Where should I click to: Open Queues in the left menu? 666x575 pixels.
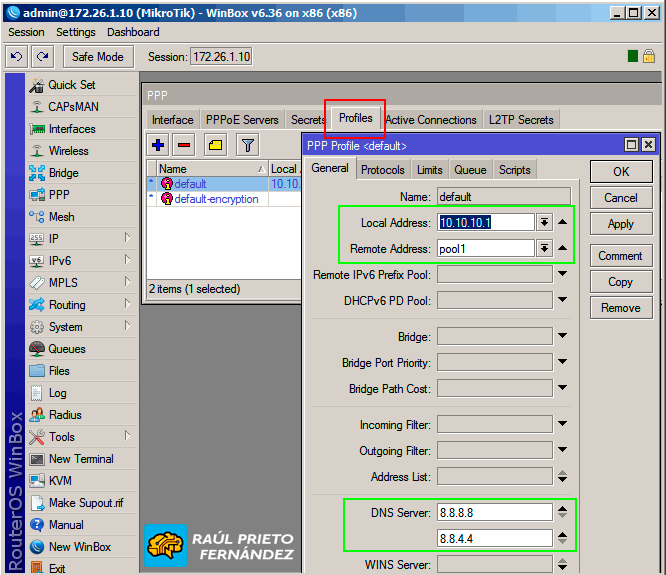point(67,349)
